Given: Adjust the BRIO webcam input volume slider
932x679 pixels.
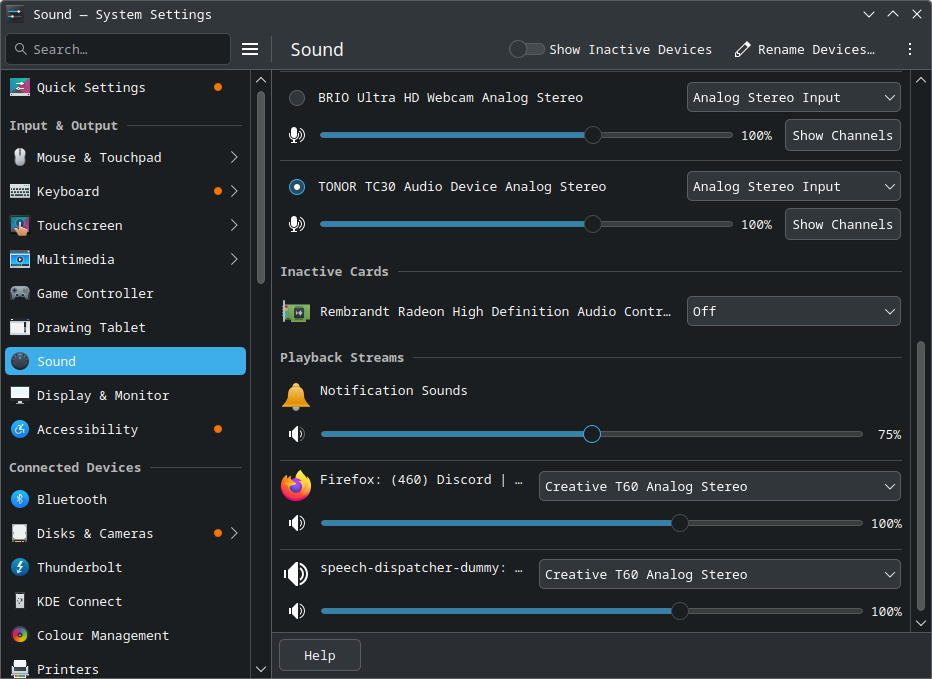Looking at the screenshot, I should 526,135.
